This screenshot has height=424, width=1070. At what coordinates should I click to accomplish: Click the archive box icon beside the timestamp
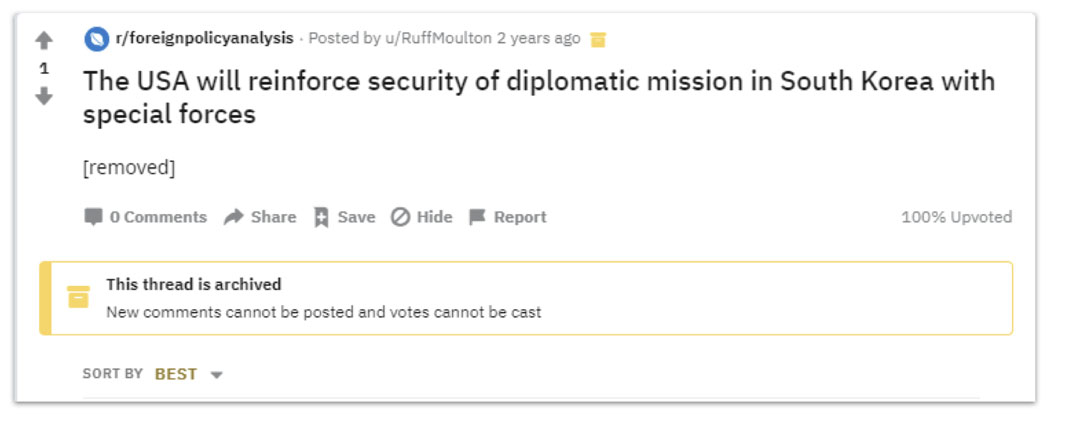pyautogui.click(x=598, y=39)
